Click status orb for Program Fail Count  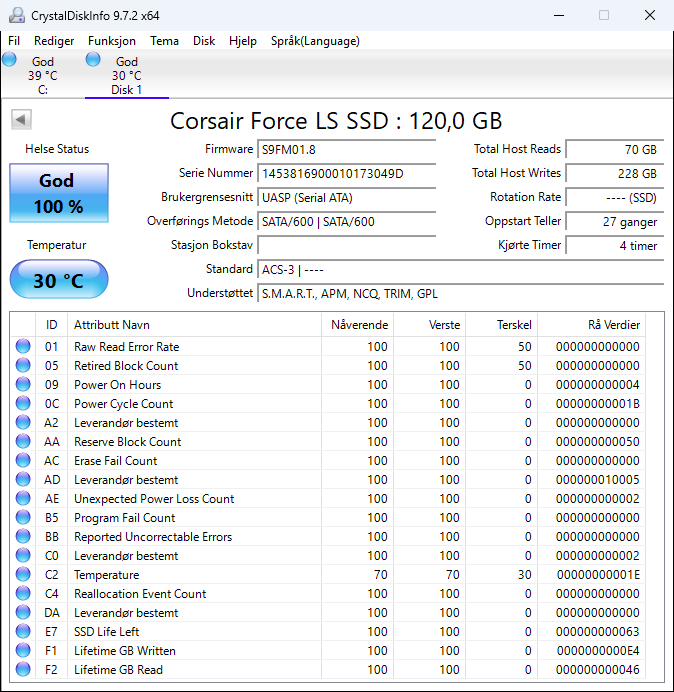click(23, 517)
